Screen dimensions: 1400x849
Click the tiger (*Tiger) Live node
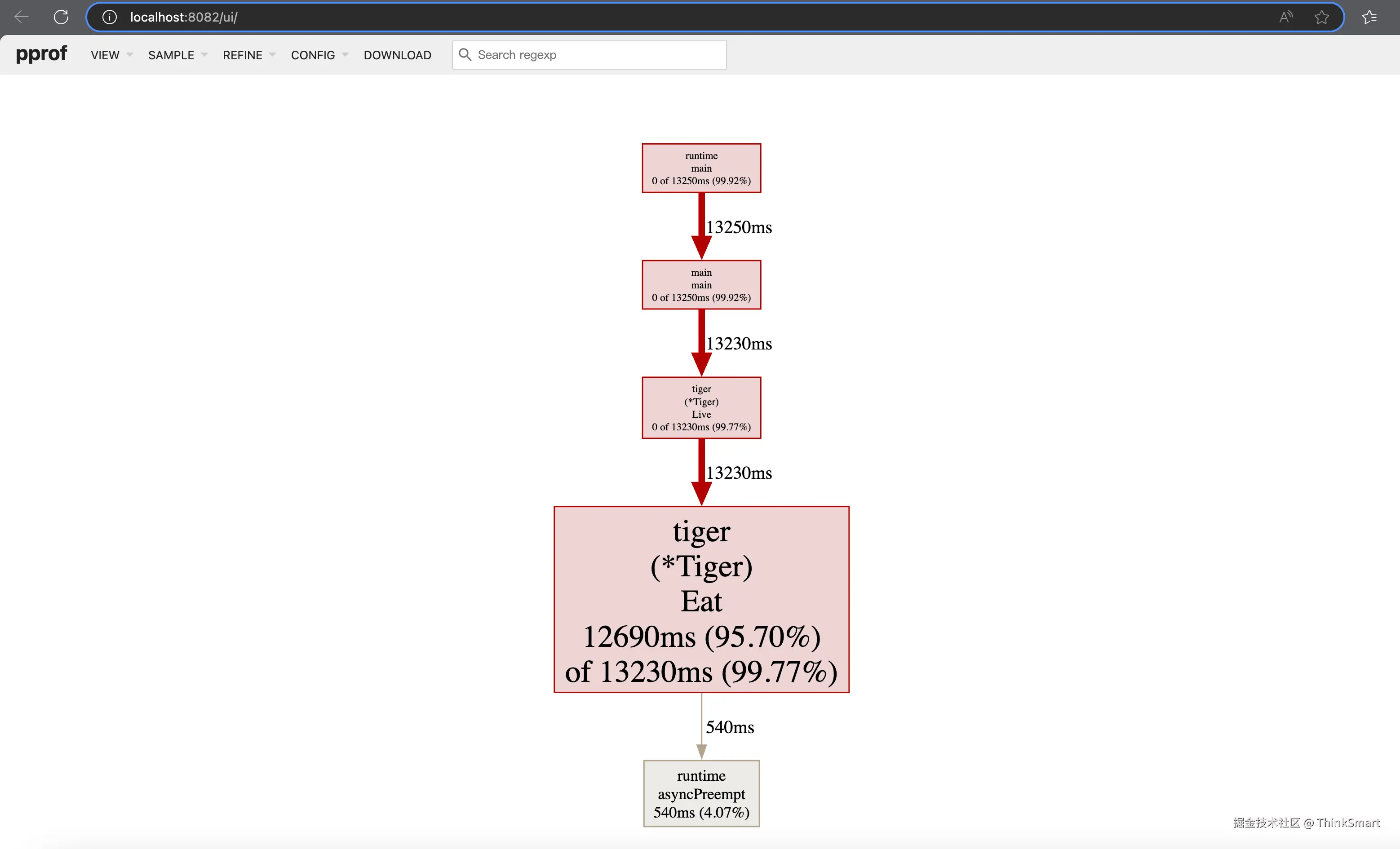coord(701,408)
